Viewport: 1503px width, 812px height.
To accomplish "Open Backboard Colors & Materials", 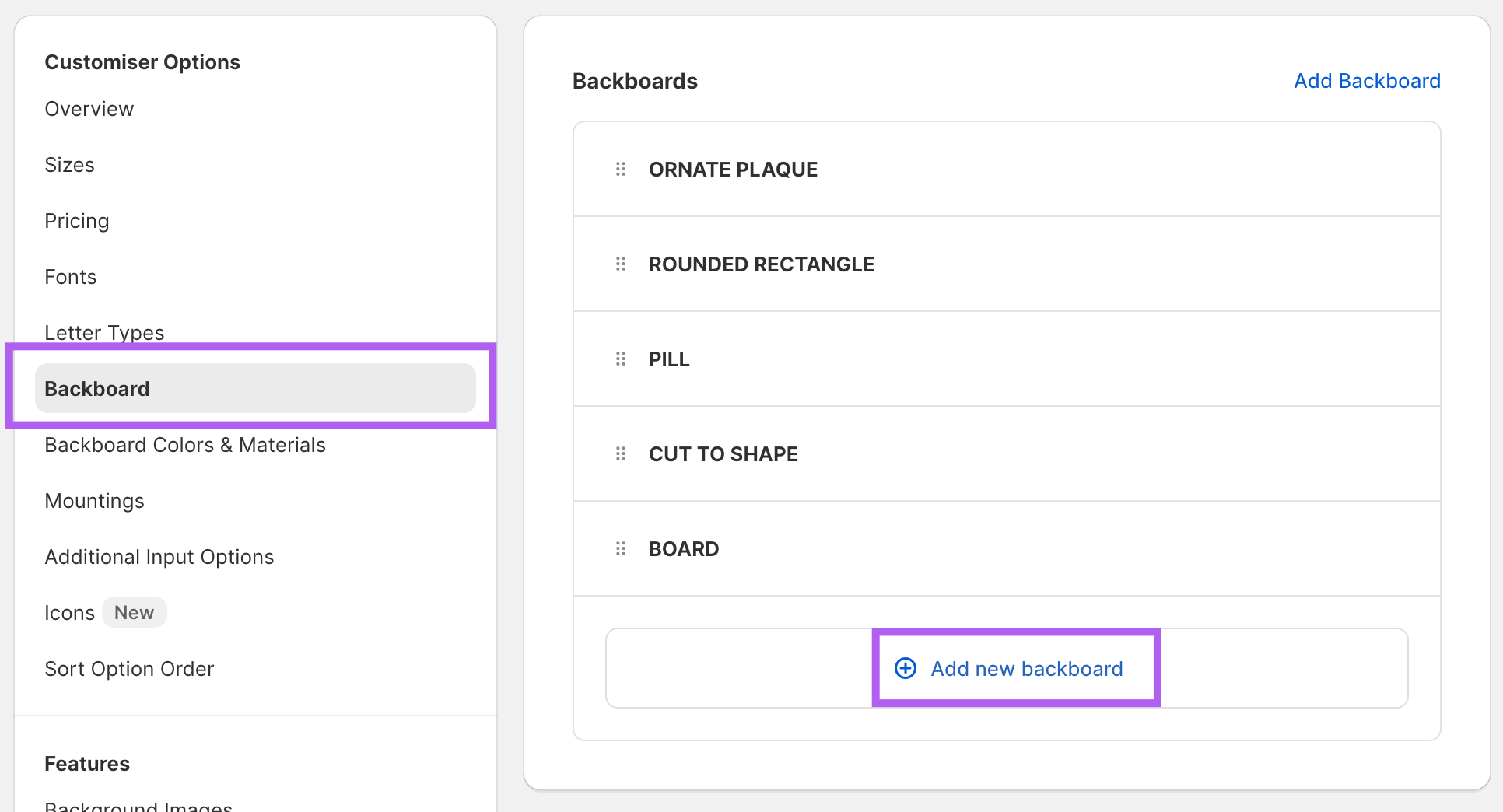I will pos(185,445).
